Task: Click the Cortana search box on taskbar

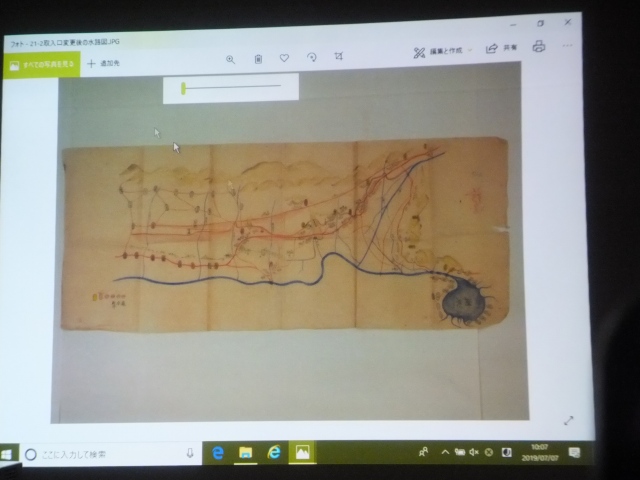Action: 110,454
